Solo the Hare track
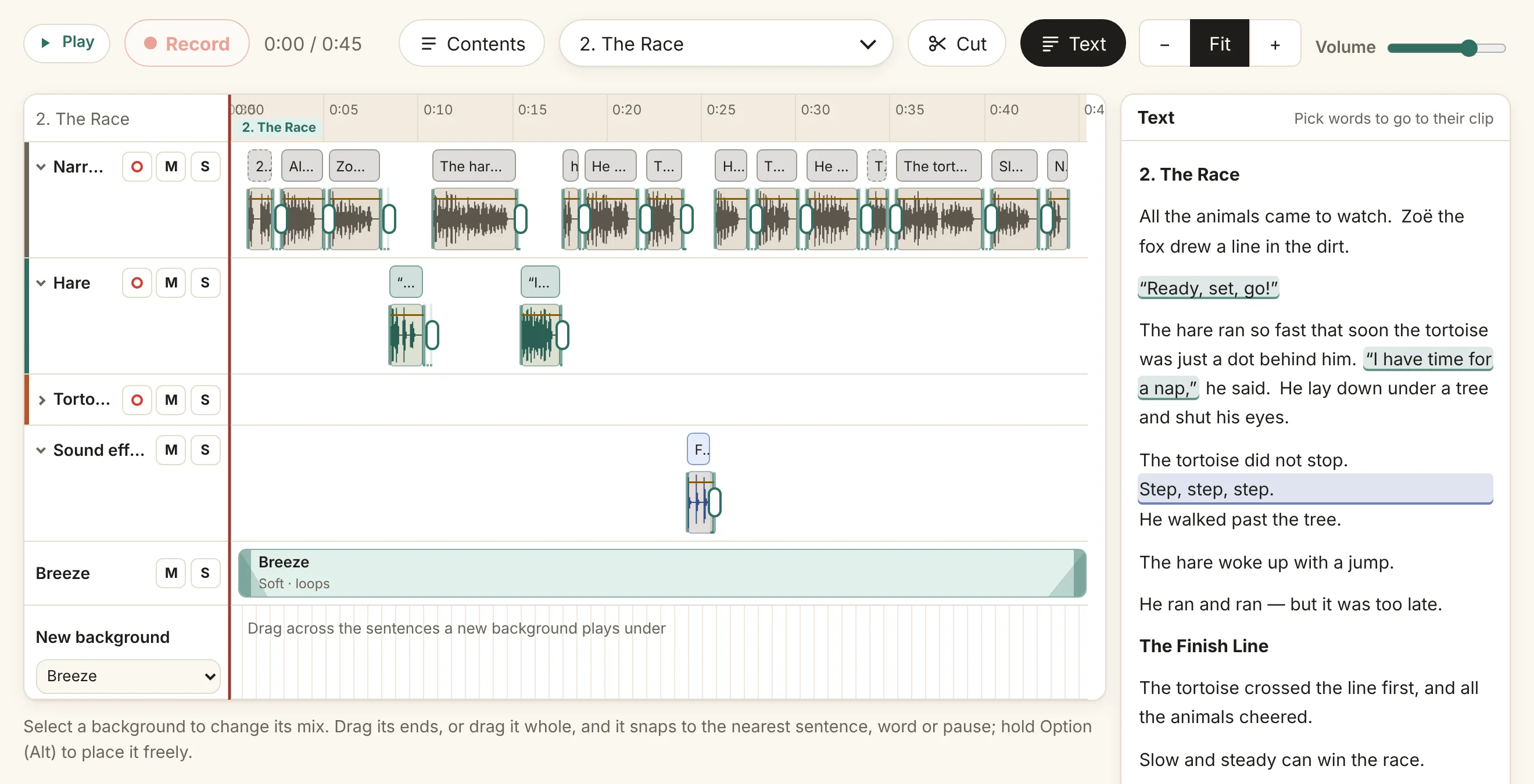Viewport: 1534px width, 784px height. [x=205, y=283]
